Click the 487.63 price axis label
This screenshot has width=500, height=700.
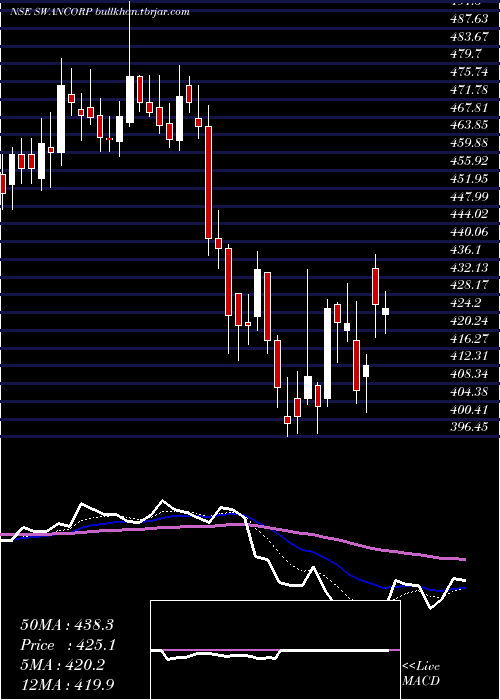pos(468,18)
